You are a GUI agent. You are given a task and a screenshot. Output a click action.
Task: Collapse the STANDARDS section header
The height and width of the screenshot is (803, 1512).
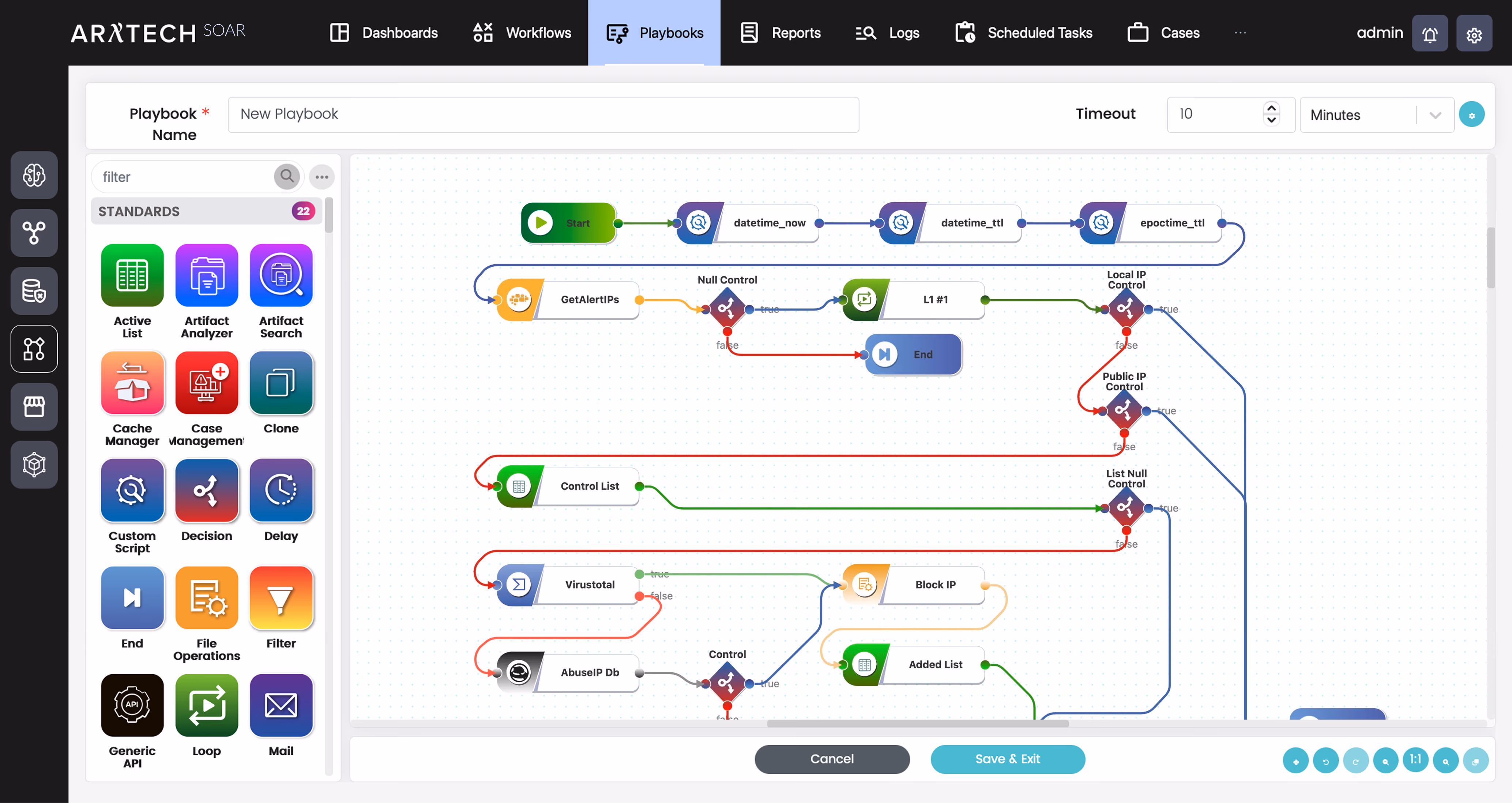[206, 211]
